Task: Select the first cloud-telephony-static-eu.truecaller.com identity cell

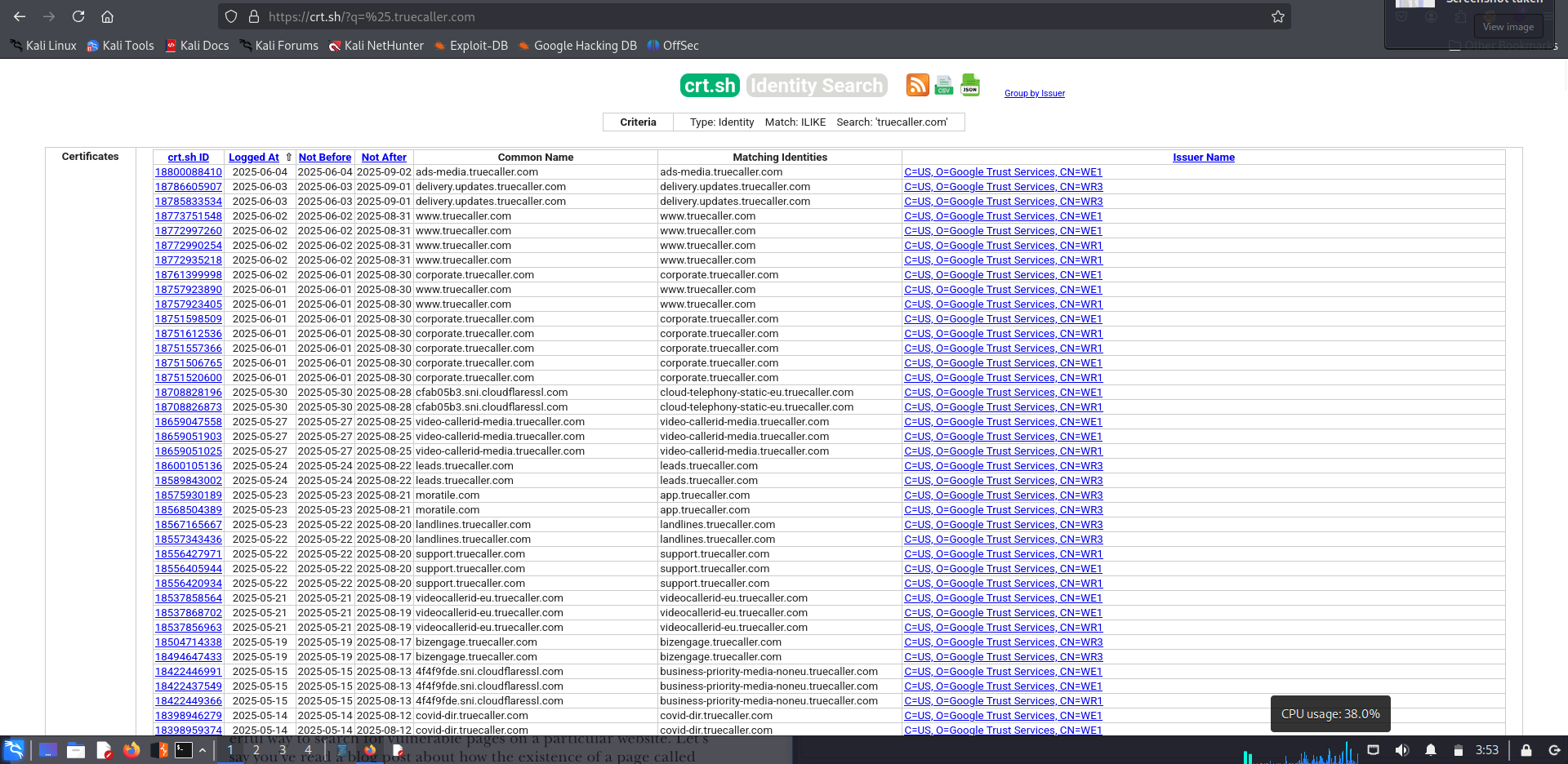Action: coord(780,393)
